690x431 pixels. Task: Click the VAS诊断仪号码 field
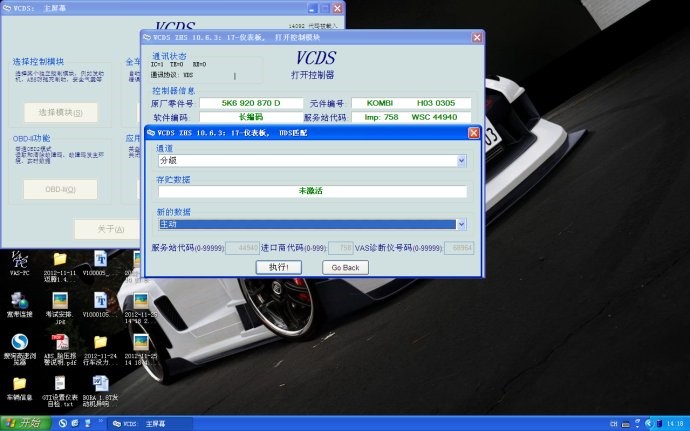pyautogui.click(x=459, y=248)
